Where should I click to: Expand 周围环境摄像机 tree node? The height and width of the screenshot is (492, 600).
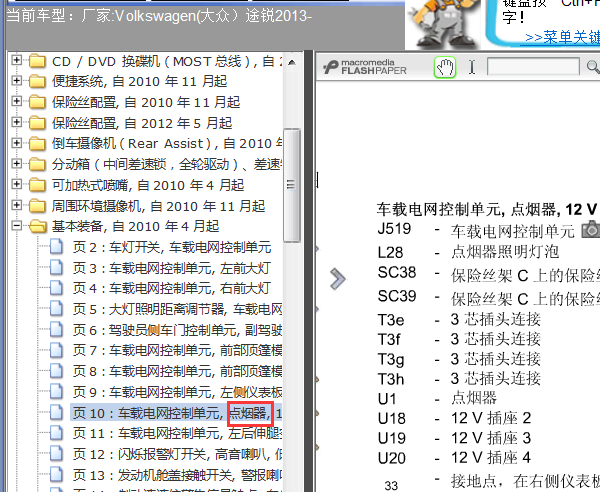click(x=16, y=205)
